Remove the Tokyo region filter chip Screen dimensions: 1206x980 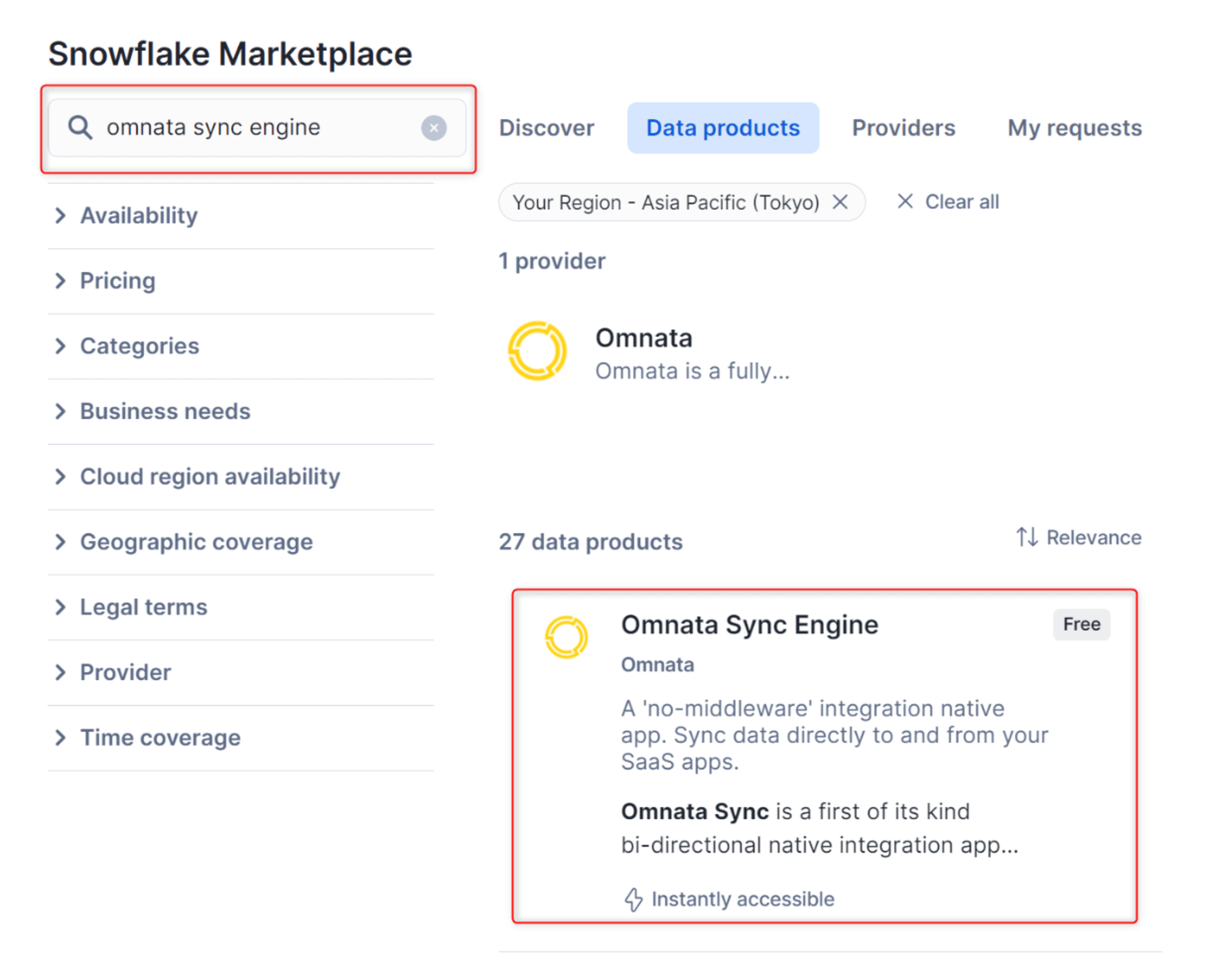click(840, 201)
